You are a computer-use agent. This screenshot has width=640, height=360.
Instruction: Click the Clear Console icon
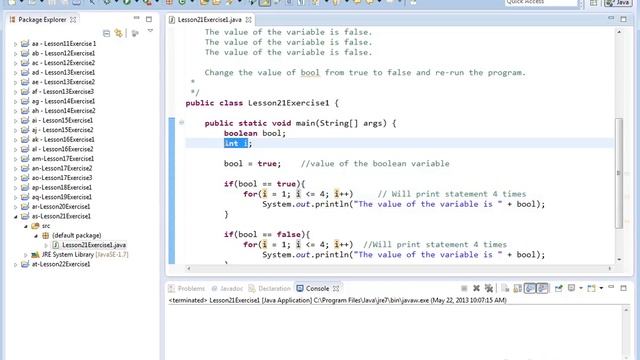(505, 289)
